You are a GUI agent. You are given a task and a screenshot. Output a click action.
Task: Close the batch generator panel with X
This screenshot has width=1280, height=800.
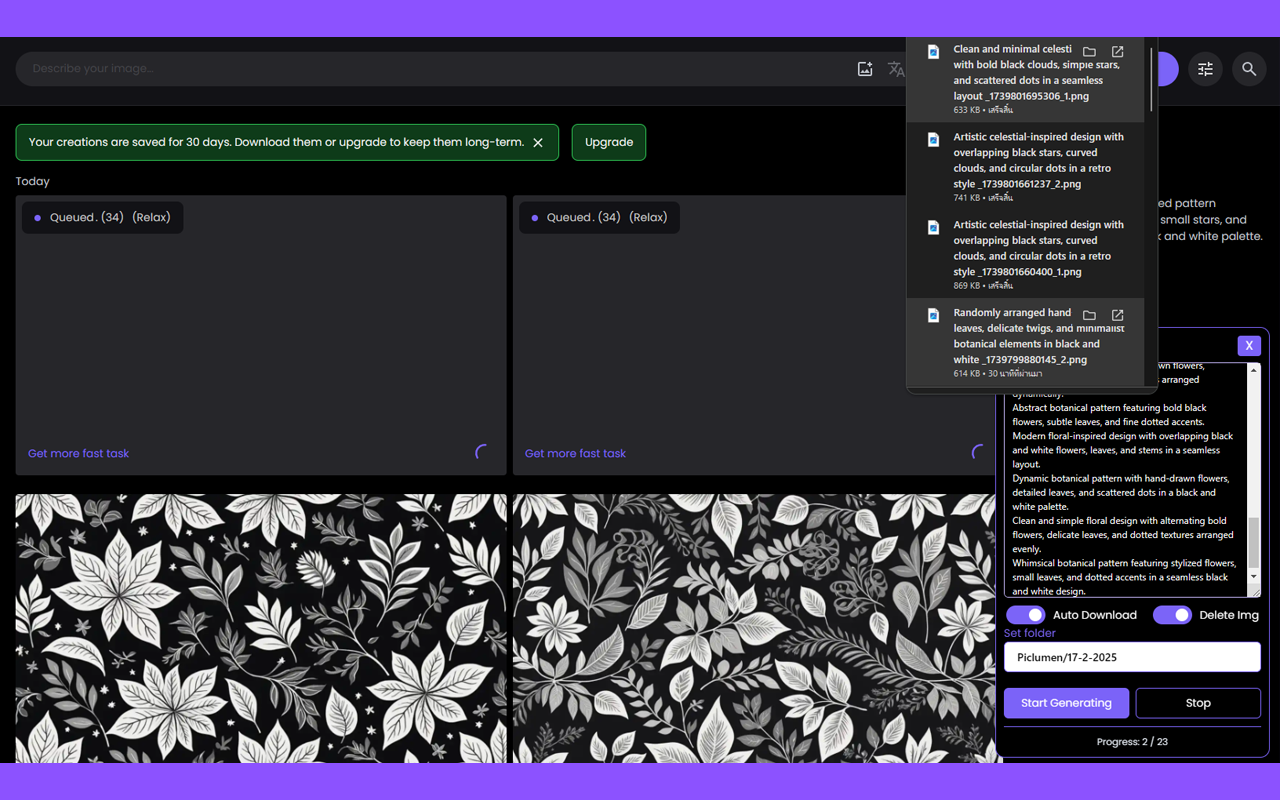[1248, 346]
